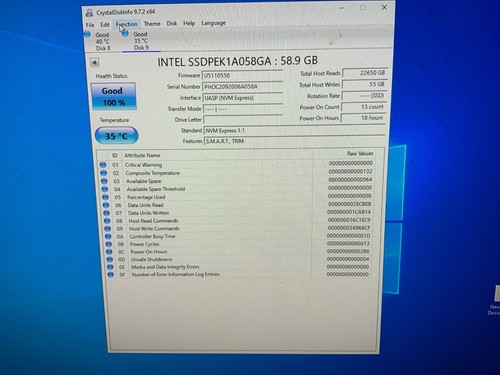The width and height of the screenshot is (500, 375).
Task: Click the status icon for Data Units Read
Action: coord(106,205)
